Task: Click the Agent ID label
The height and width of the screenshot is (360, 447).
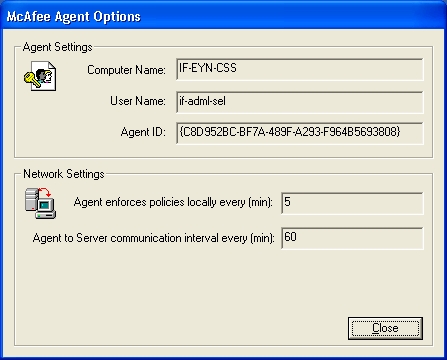Action: [143, 132]
